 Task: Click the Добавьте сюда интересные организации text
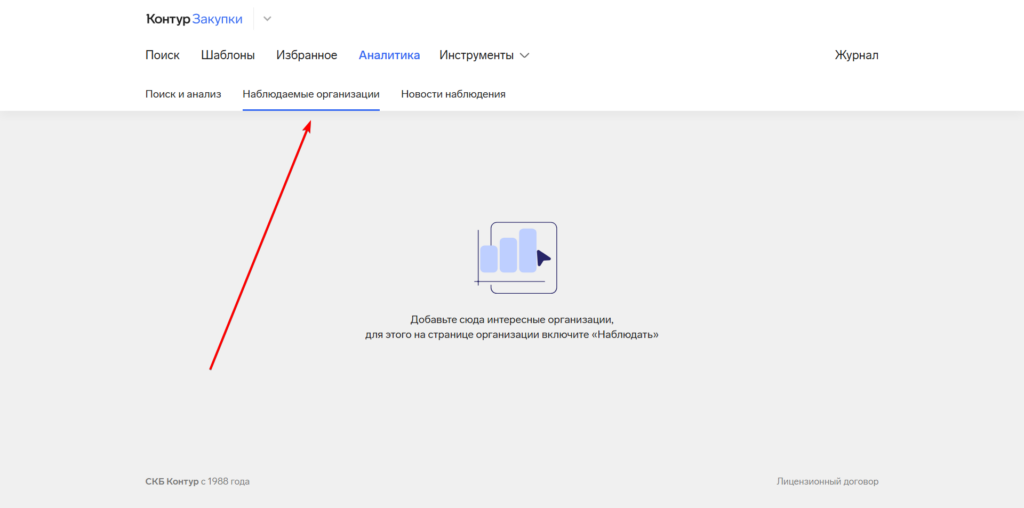pos(511,318)
